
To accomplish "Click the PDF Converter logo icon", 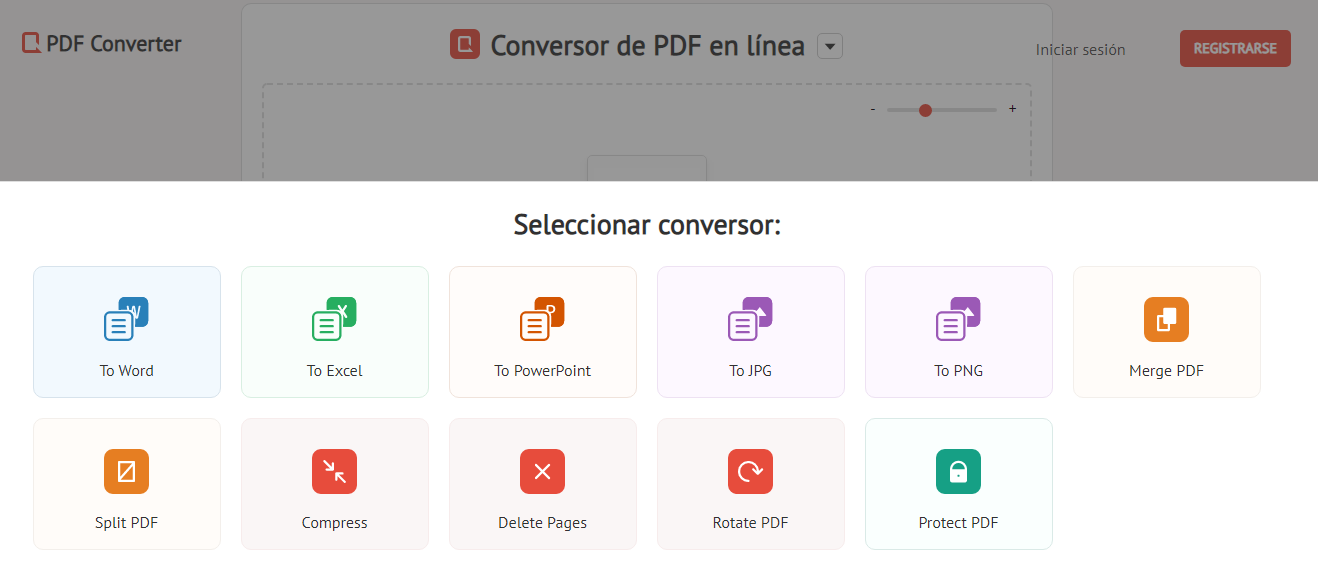I will pos(31,43).
